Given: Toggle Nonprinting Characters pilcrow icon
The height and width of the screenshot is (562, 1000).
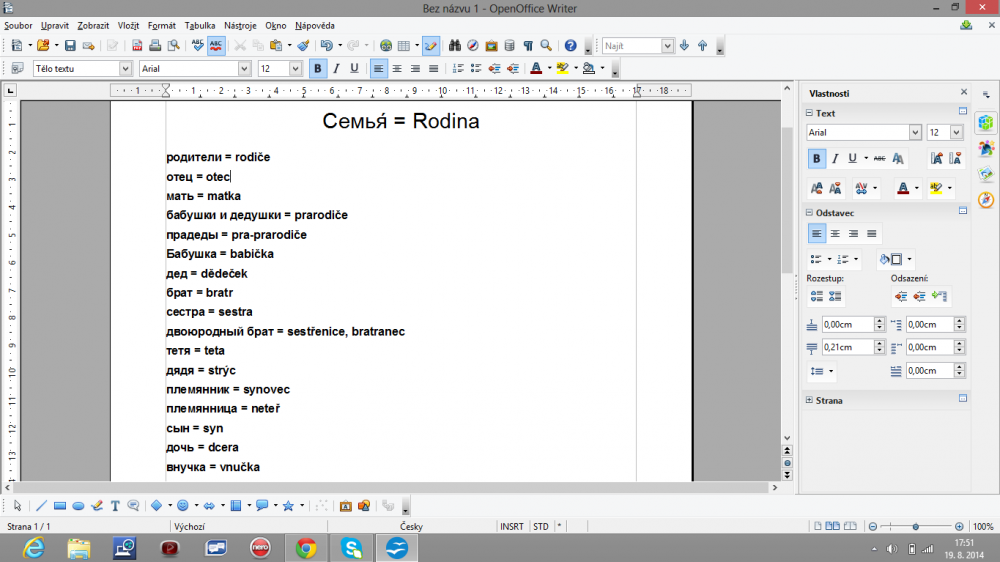Looking at the screenshot, I should tap(528, 46).
